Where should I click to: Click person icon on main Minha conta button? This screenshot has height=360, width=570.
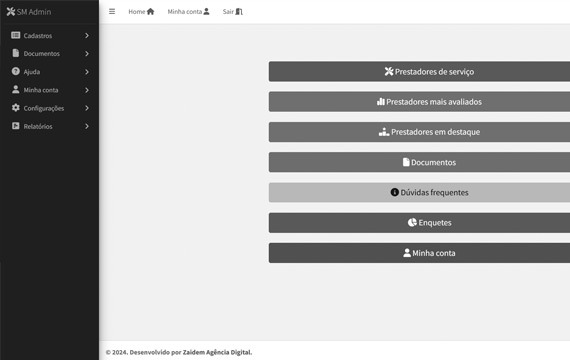pyautogui.click(x=407, y=253)
